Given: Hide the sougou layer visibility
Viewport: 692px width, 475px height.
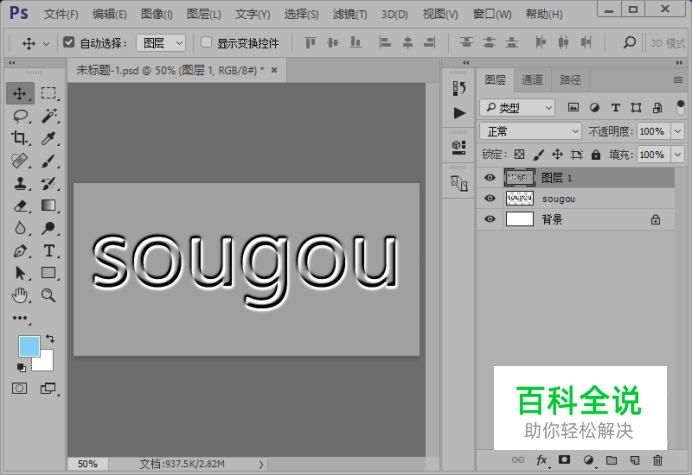Looking at the screenshot, I should 489,198.
